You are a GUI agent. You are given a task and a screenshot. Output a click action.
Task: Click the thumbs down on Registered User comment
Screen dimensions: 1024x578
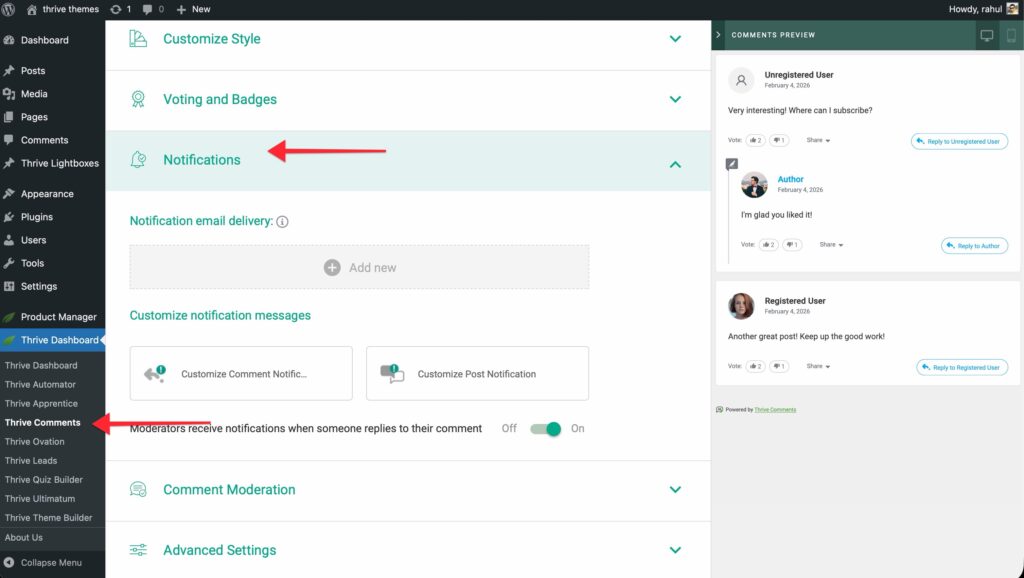pos(778,367)
